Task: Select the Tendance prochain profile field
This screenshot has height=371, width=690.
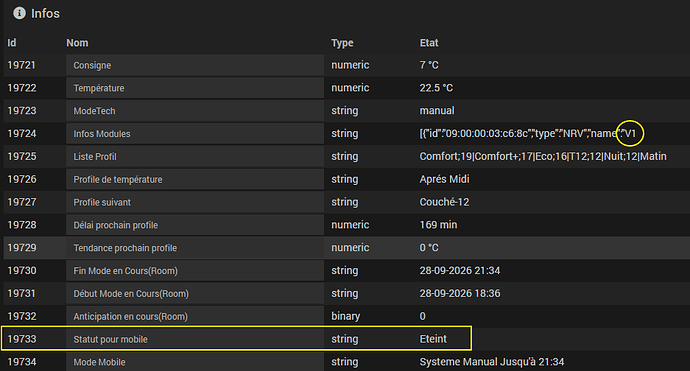Action: pyautogui.click(x=195, y=248)
